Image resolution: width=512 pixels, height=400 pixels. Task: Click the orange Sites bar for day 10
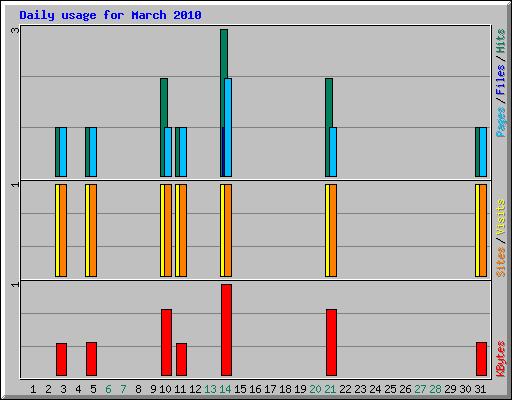[168, 230]
